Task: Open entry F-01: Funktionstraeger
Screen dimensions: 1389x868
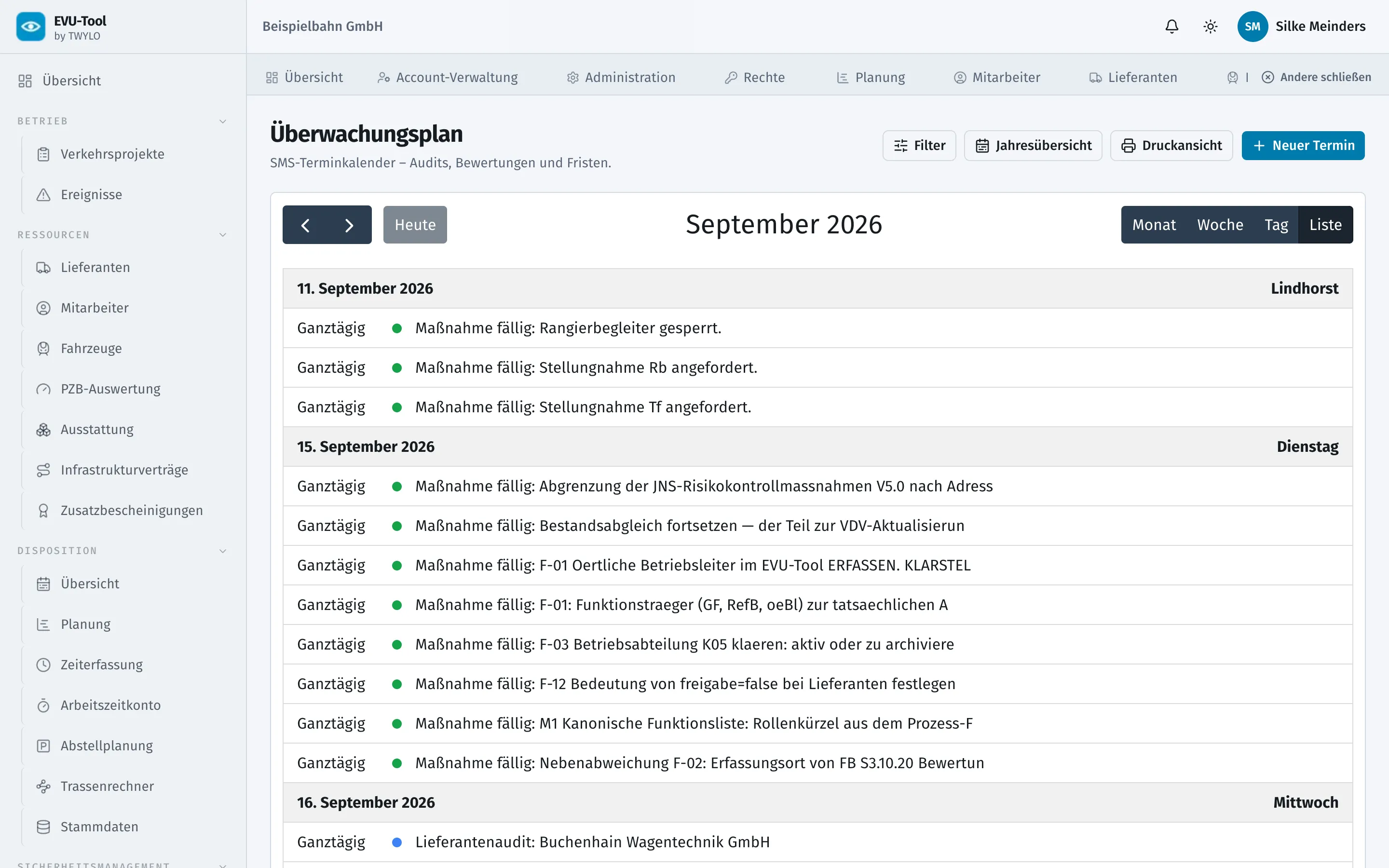Action: tap(817, 605)
